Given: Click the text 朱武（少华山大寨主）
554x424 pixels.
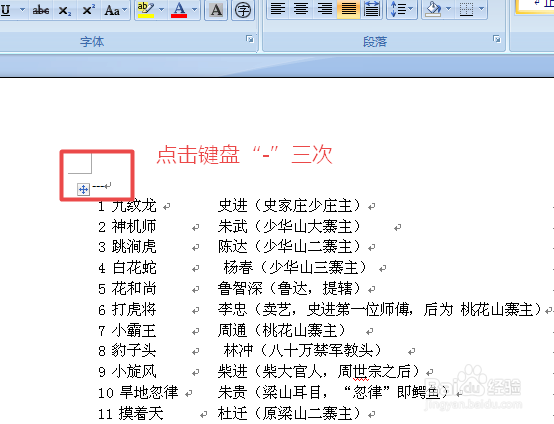Looking at the screenshot, I should pos(289,226).
